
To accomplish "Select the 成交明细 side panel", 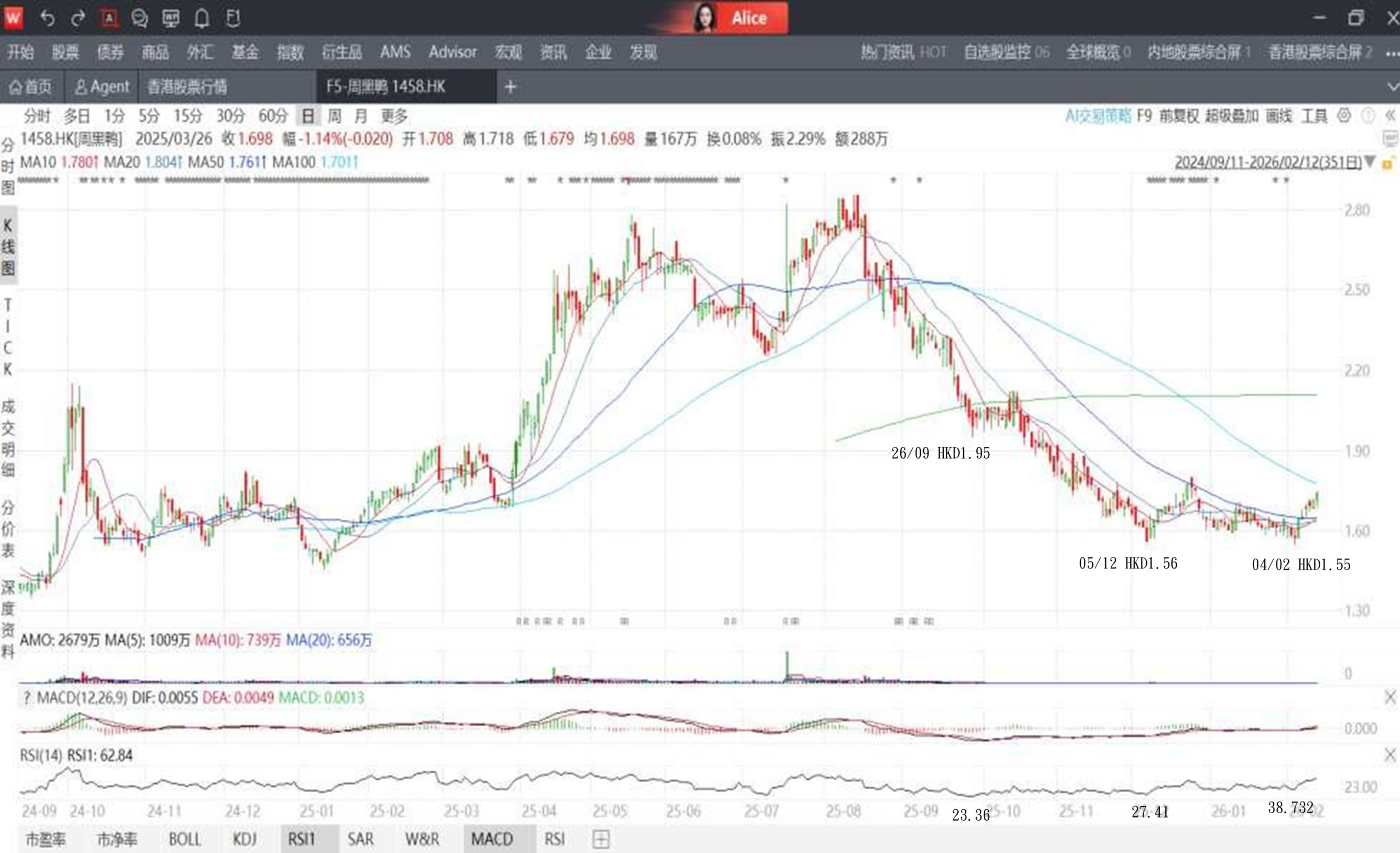I will point(8,438).
